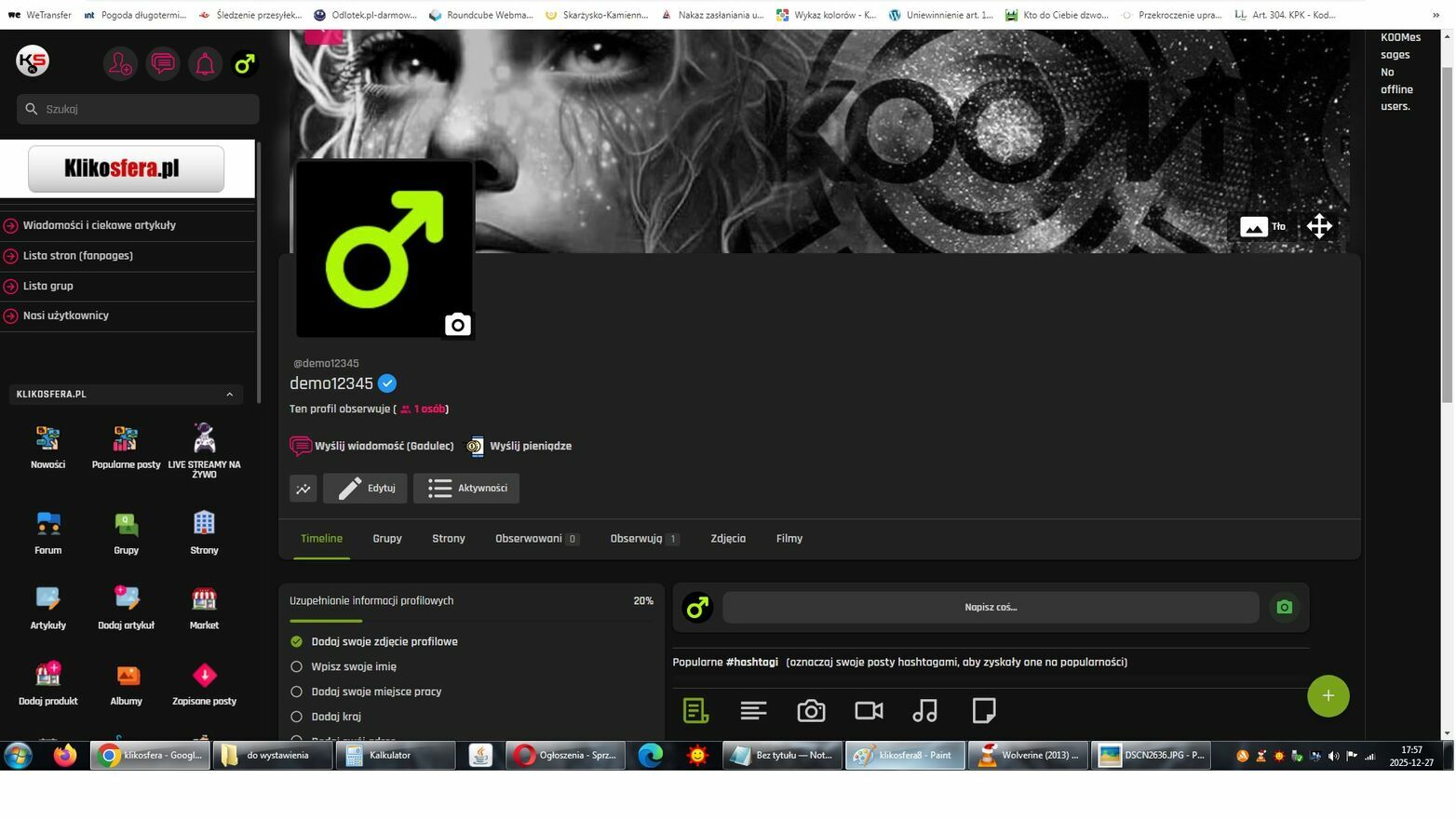This screenshot has height=819, width=1456.
Task: Select 'Wpisz swoje imię' radio option
Action: [x=297, y=667]
